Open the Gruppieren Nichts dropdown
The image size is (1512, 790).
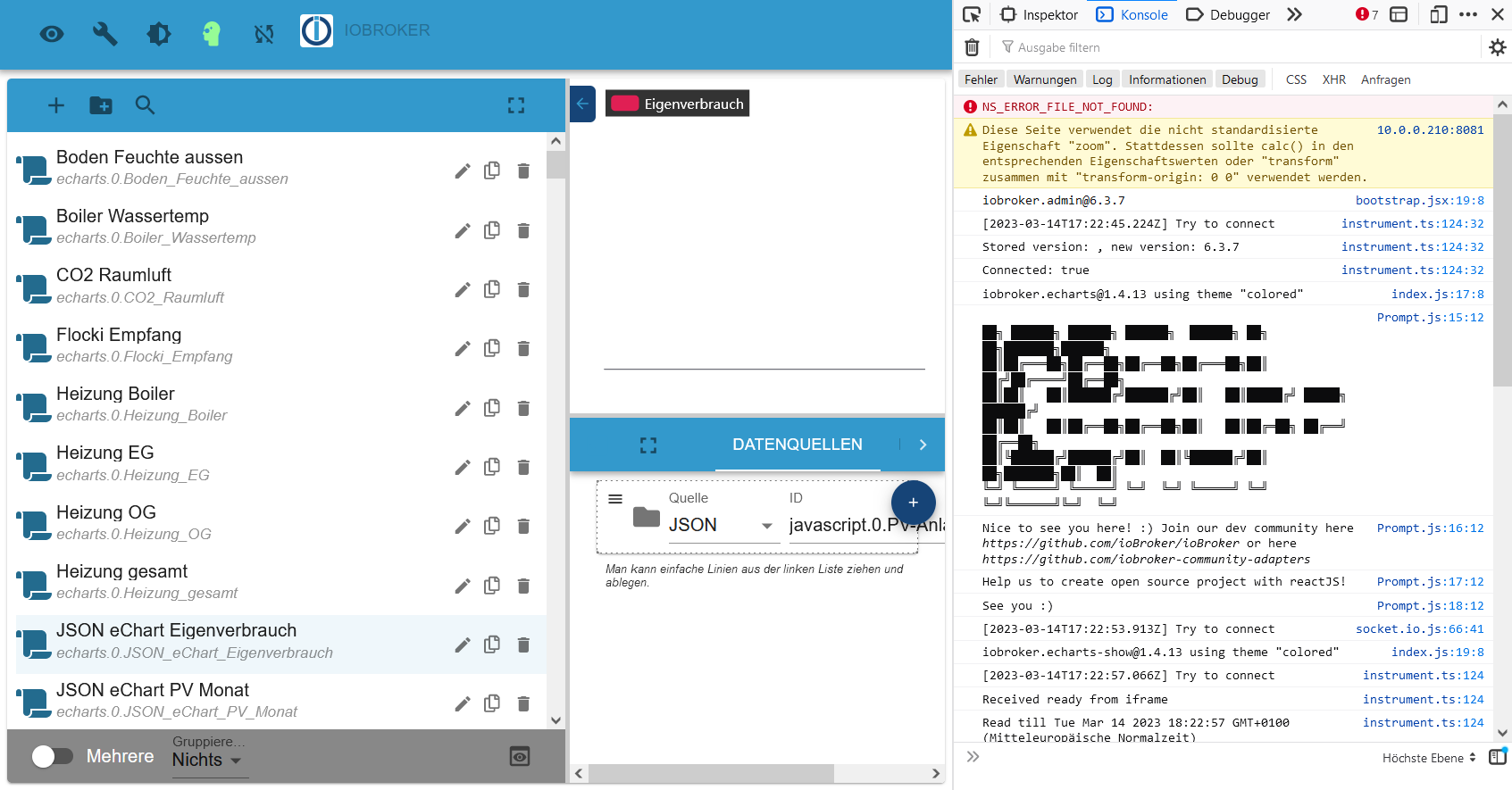click(x=210, y=760)
